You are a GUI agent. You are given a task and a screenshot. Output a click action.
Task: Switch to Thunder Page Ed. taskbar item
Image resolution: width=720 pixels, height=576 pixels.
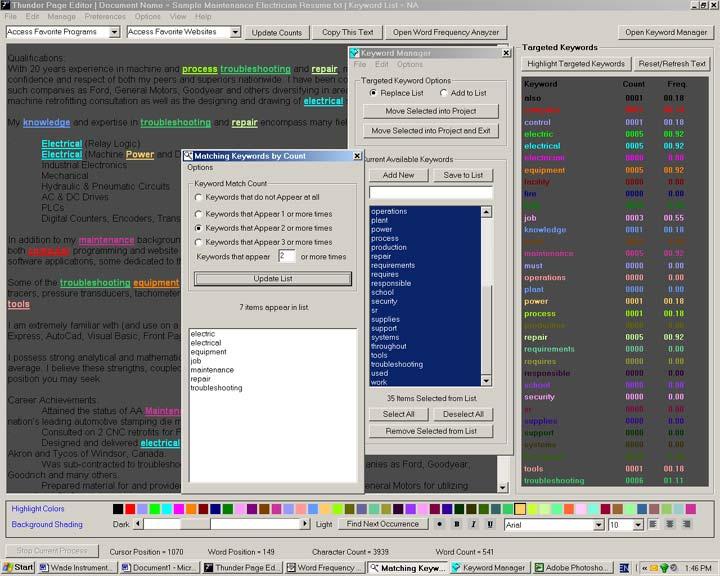242,568
